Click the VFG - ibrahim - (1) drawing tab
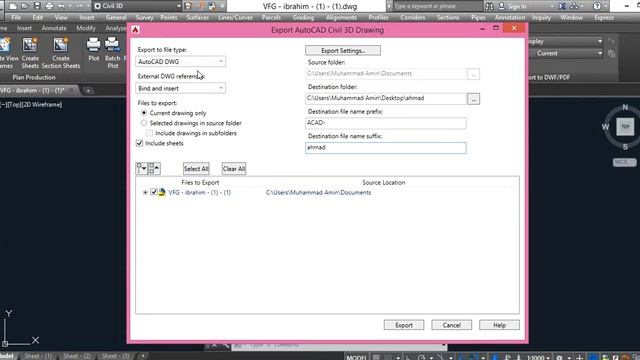 tap(36, 90)
